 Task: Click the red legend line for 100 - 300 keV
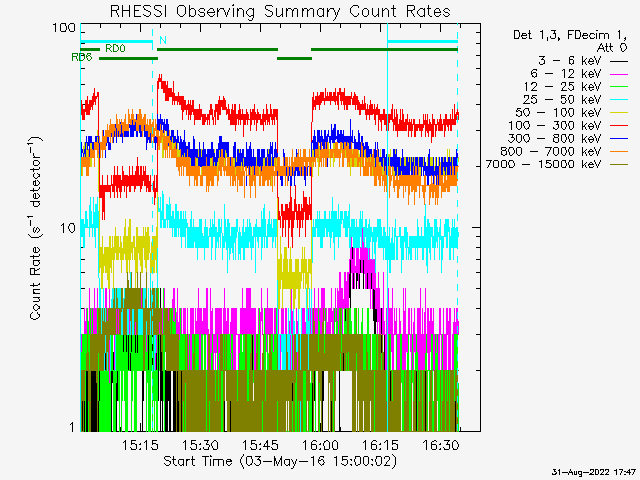619,126
